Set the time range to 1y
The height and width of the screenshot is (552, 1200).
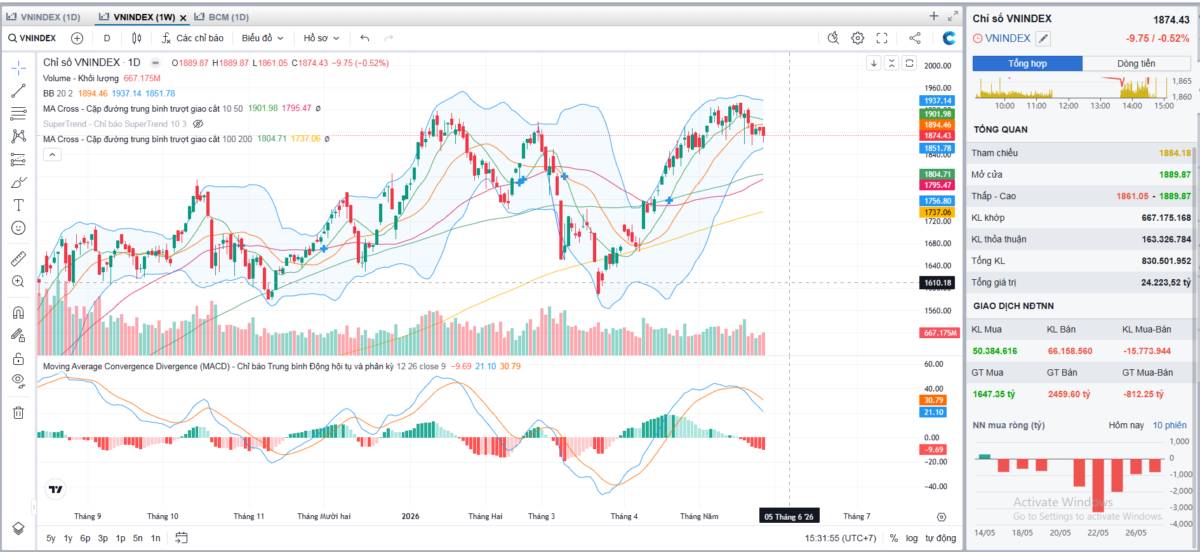(68, 538)
